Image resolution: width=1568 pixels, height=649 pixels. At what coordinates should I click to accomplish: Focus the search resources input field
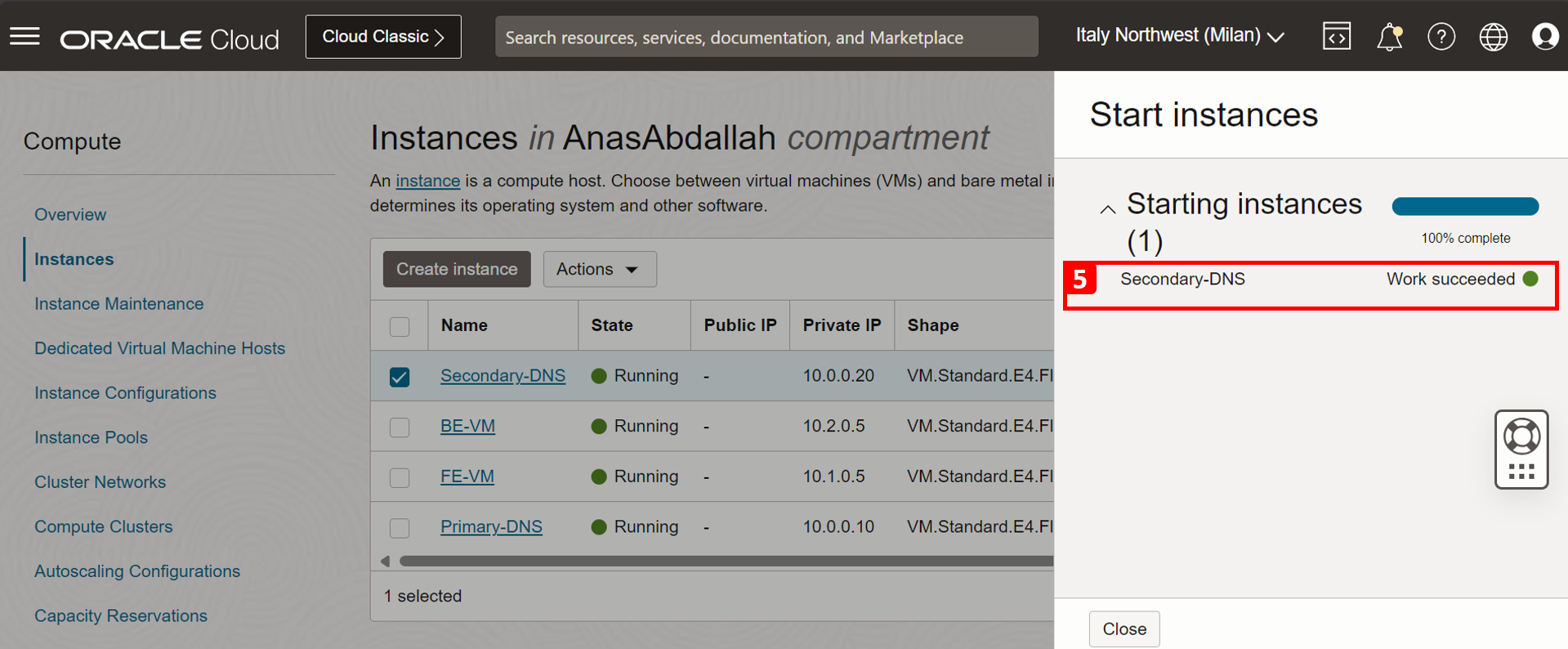point(766,37)
